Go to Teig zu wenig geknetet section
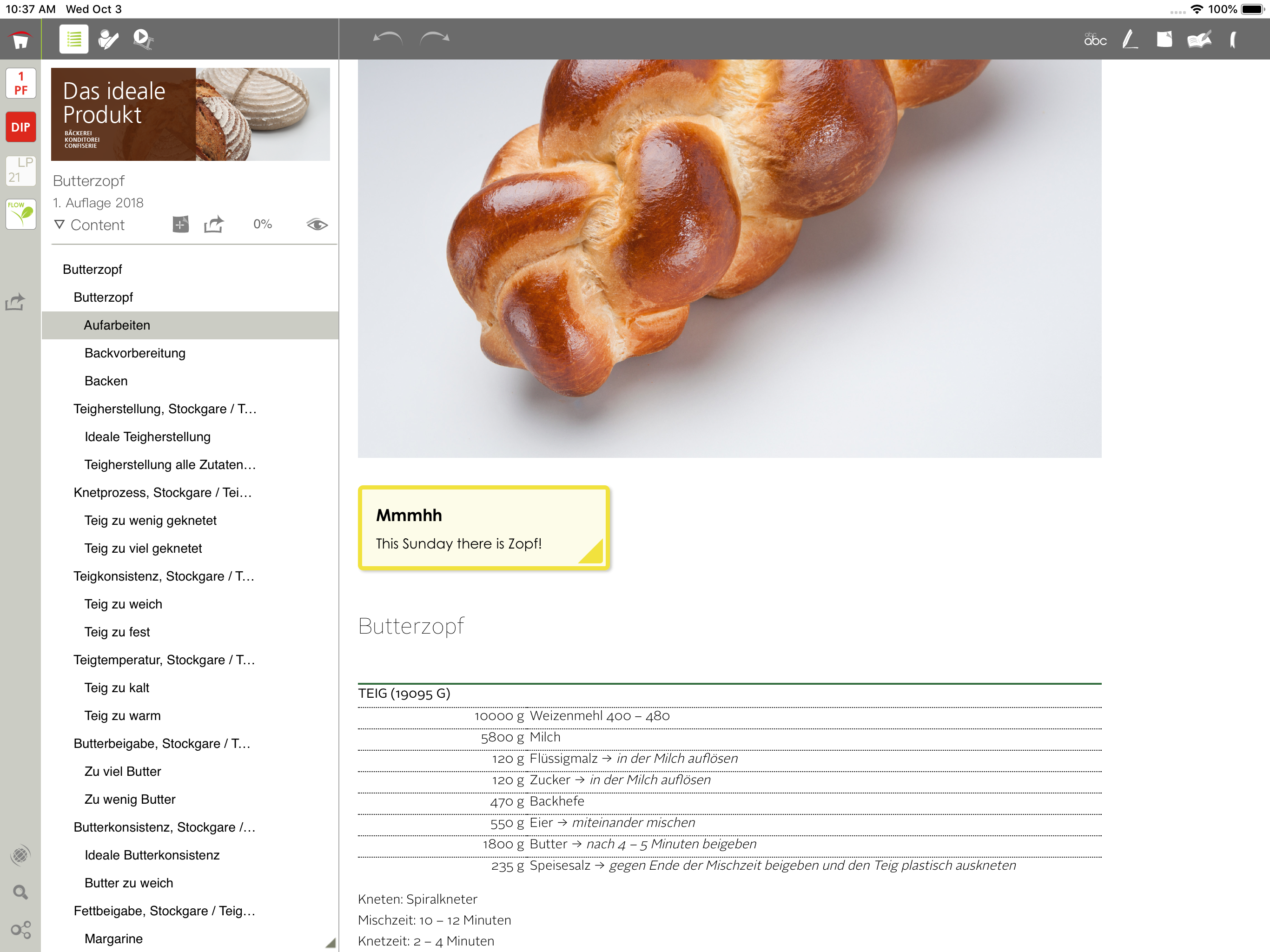 click(151, 520)
